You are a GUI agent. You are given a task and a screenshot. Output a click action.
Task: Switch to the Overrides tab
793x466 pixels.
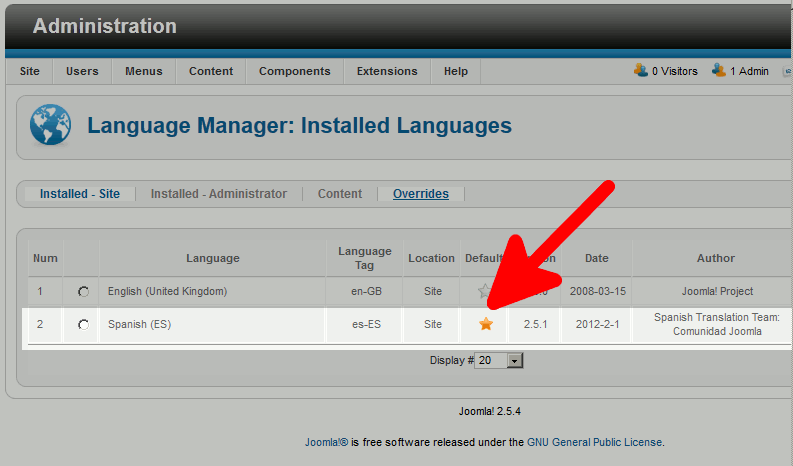tap(420, 194)
